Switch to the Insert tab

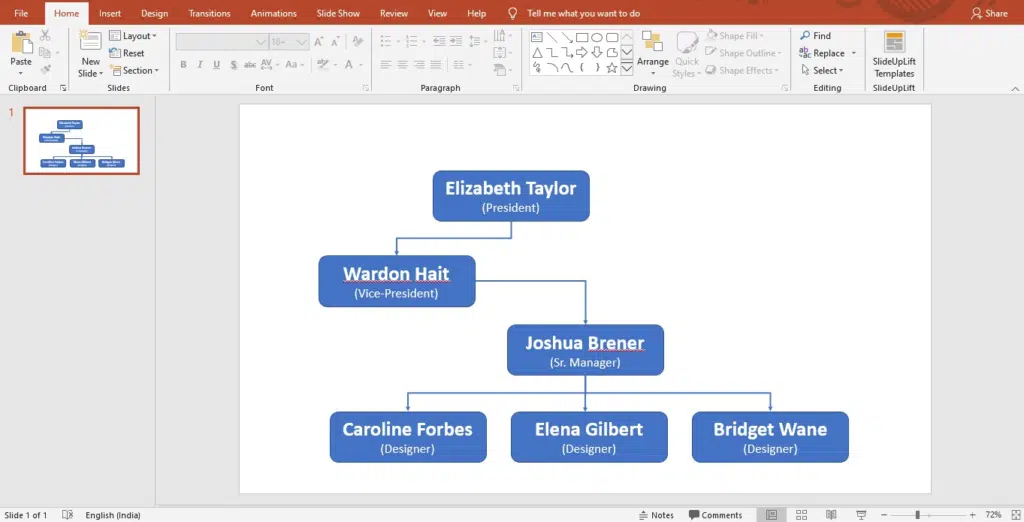(x=110, y=13)
